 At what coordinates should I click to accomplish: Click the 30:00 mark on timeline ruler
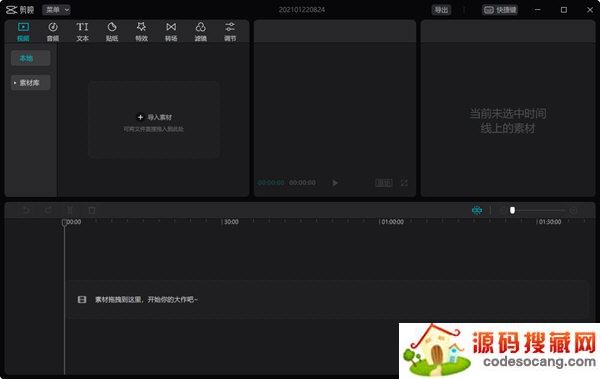coord(231,222)
